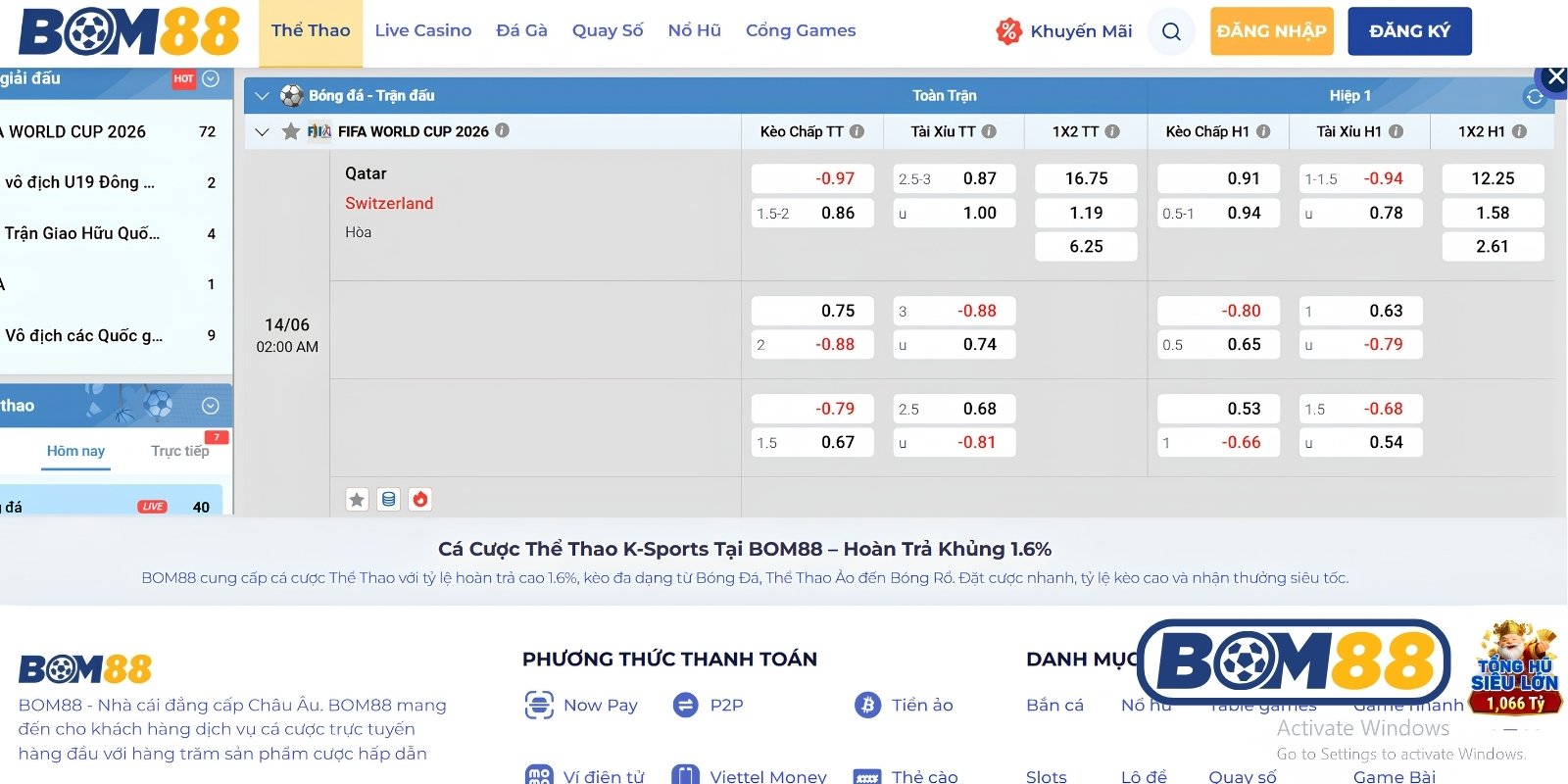Click info icon beside Tài Xỉu H1
This screenshot has height=784, width=1568.
tap(1396, 131)
